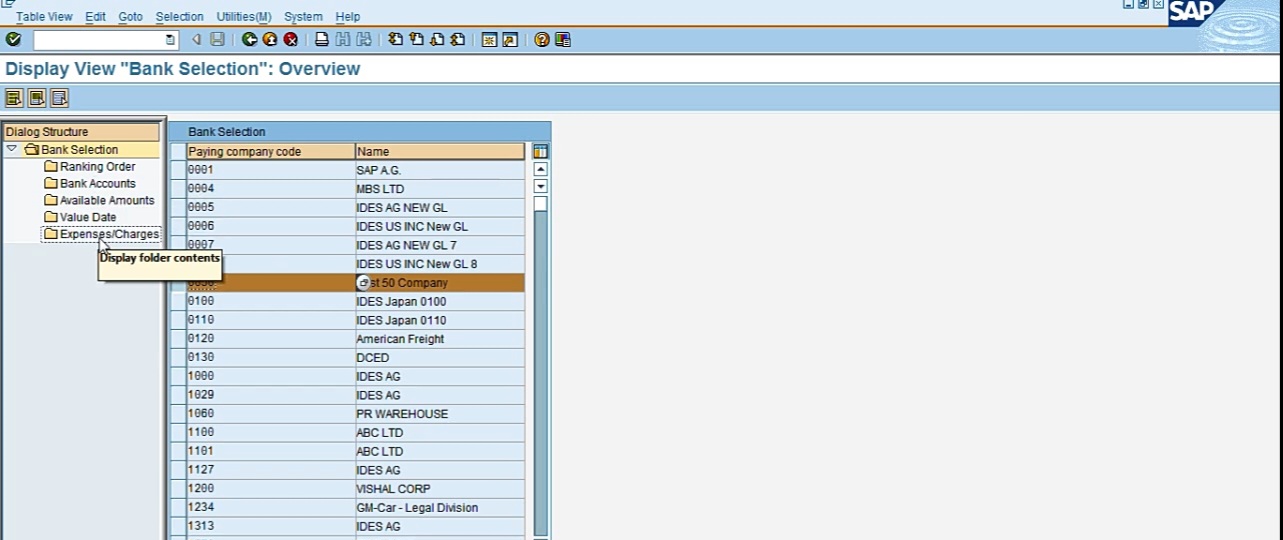The height and width of the screenshot is (540, 1283).
Task: Select row selector for company code 1000
Action: click(178, 376)
